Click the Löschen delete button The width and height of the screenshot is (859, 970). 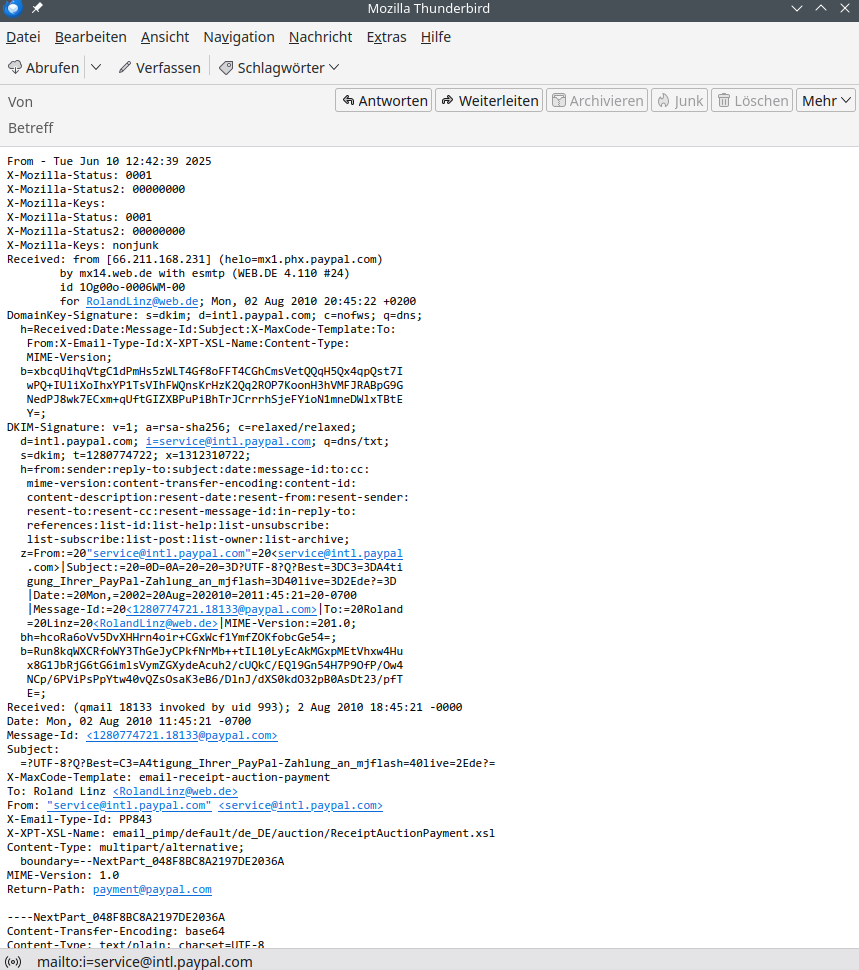(752, 100)
